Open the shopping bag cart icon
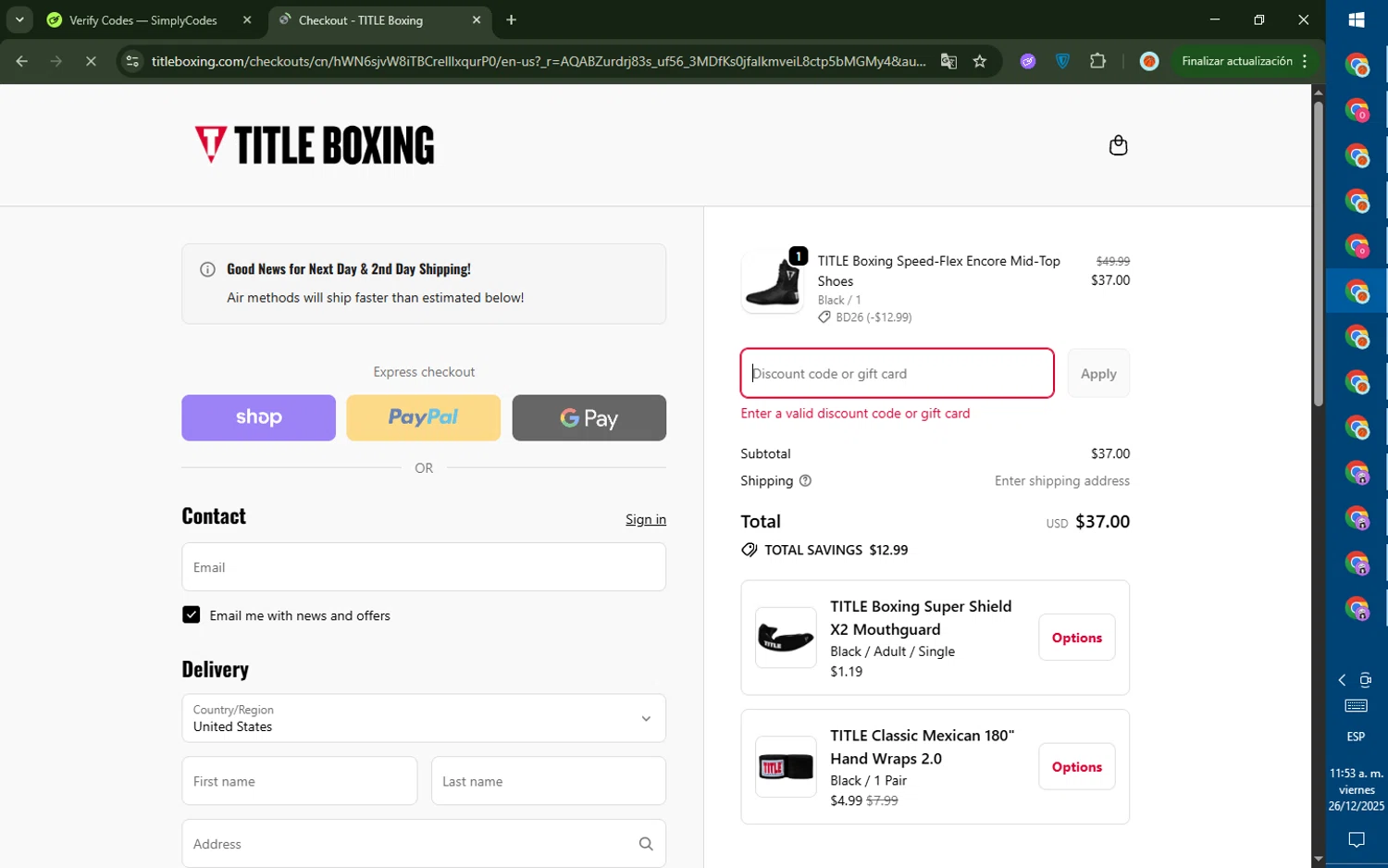 tap(1118, 145)
